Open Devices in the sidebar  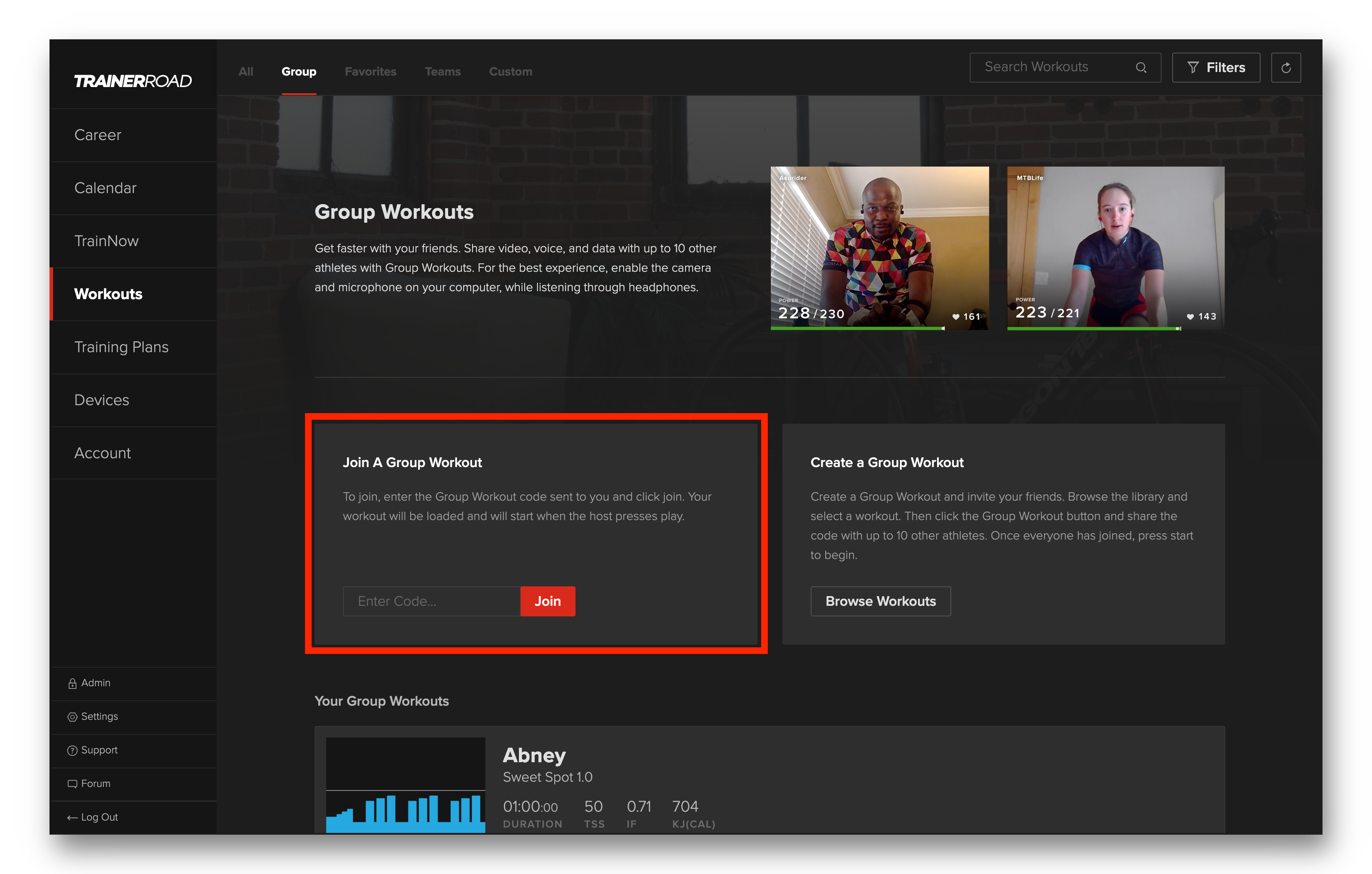(x=133, y=400)
